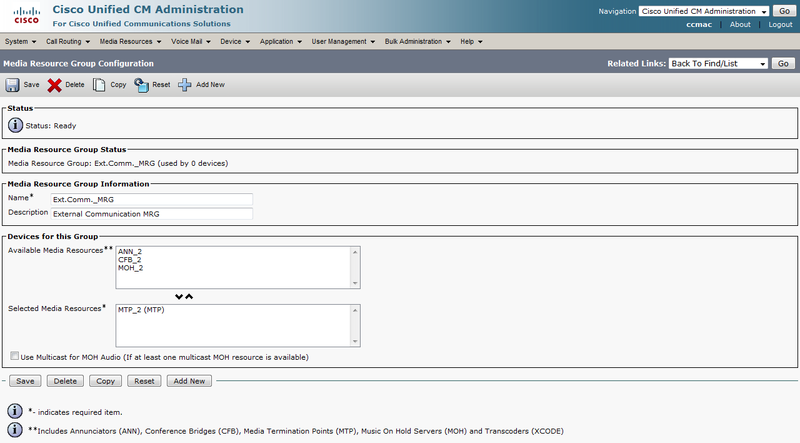Click the Cisco logo
This screenshot has width=800, height=443.
(27, 16)
